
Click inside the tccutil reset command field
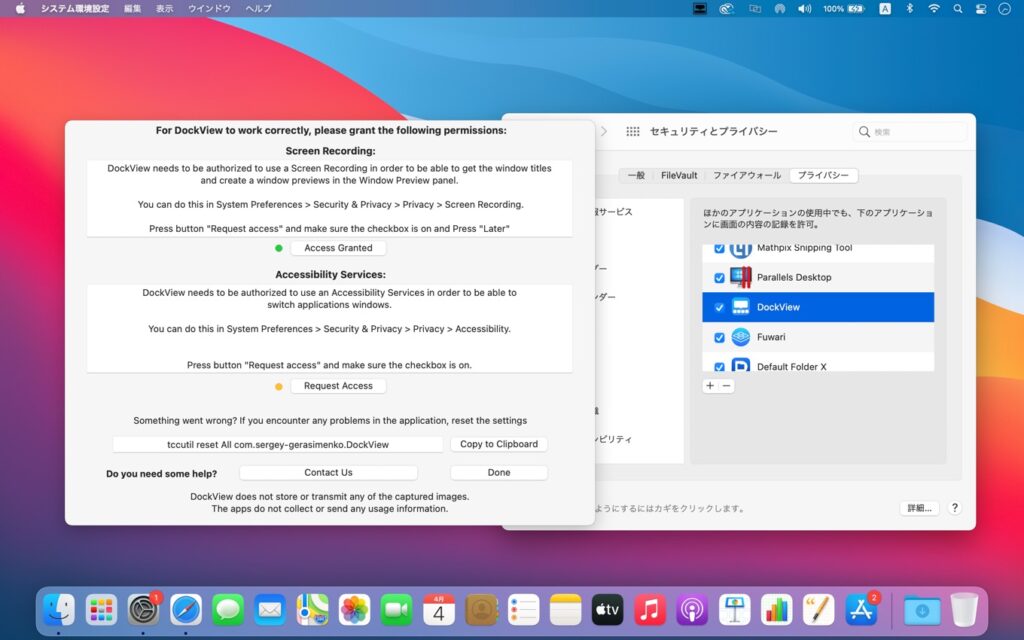[x=276, y=444]
